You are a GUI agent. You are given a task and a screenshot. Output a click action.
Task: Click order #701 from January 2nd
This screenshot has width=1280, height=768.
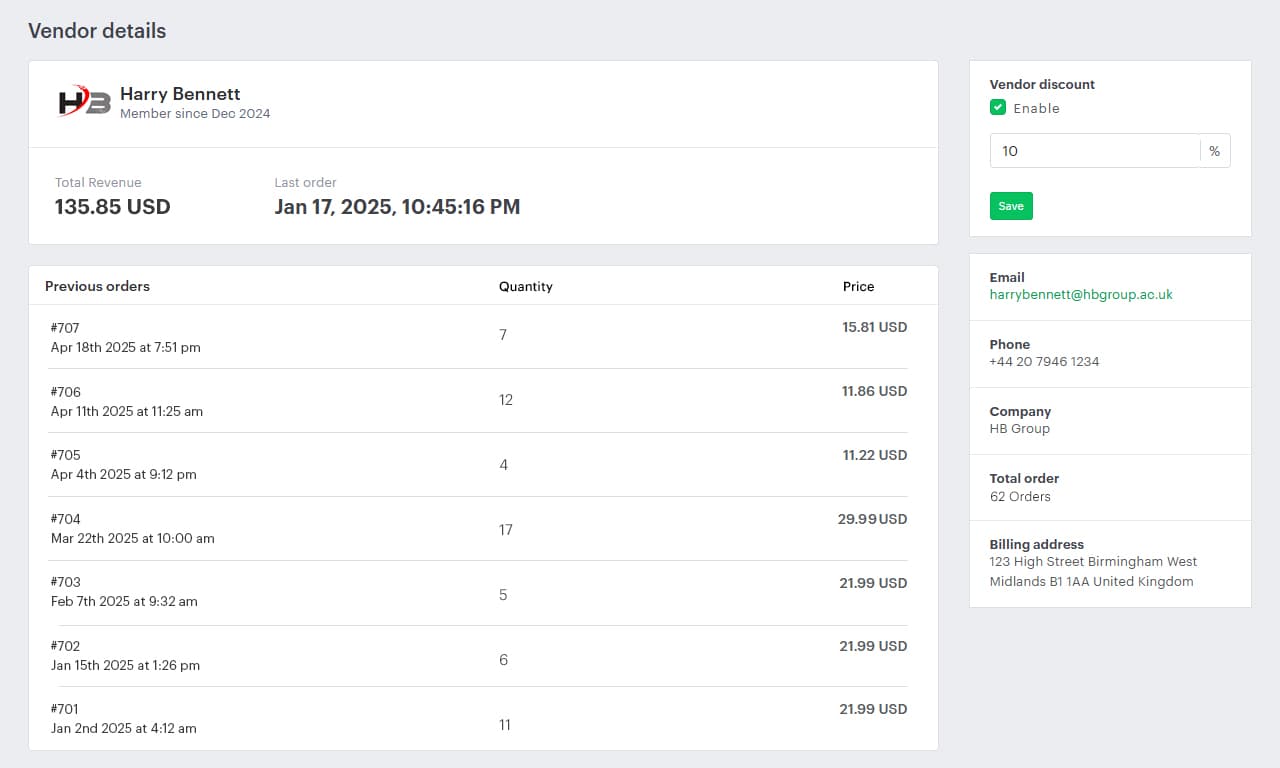(x=65, y=709)
